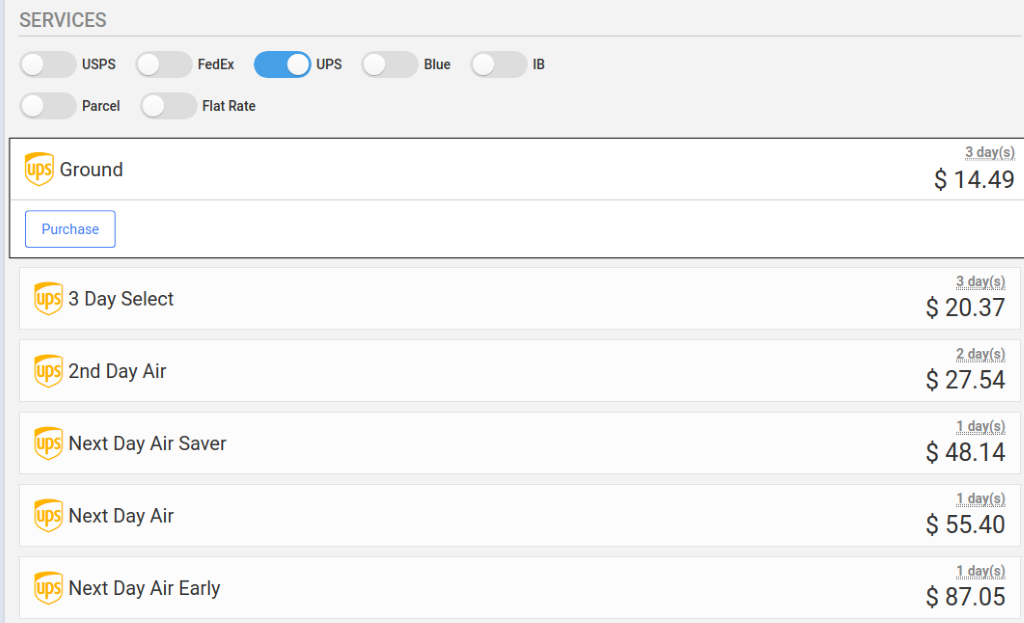Switch on the IB toggle
Image resolution: width=1024 pixels, height=623 pixels.
tap(497, 64)
